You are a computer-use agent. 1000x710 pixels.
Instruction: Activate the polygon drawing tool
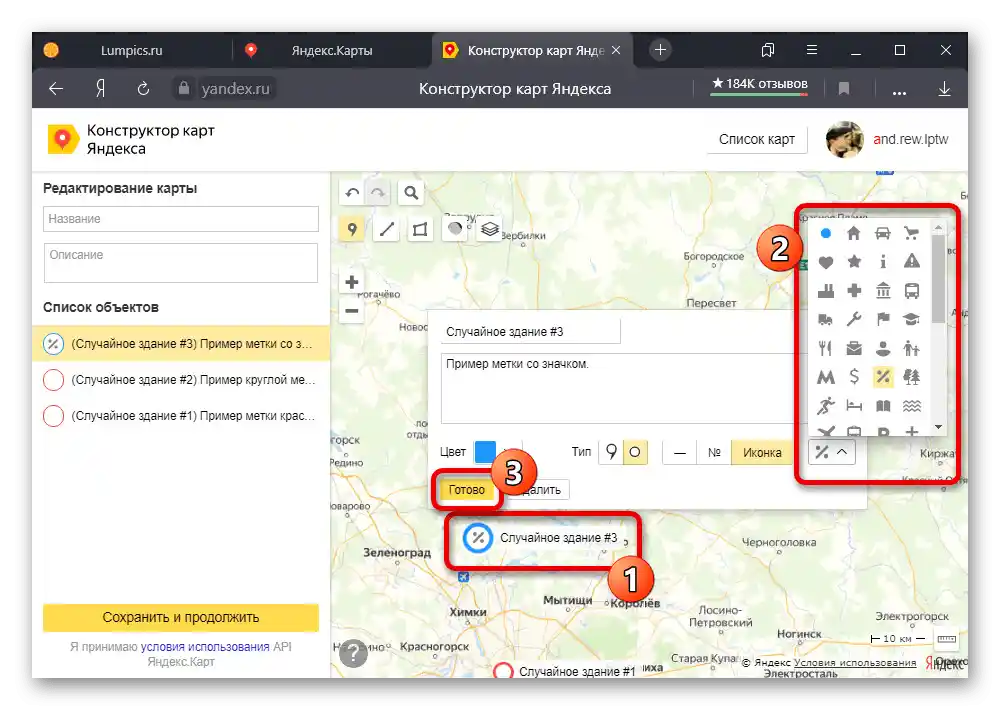click(x=420, y=229)
